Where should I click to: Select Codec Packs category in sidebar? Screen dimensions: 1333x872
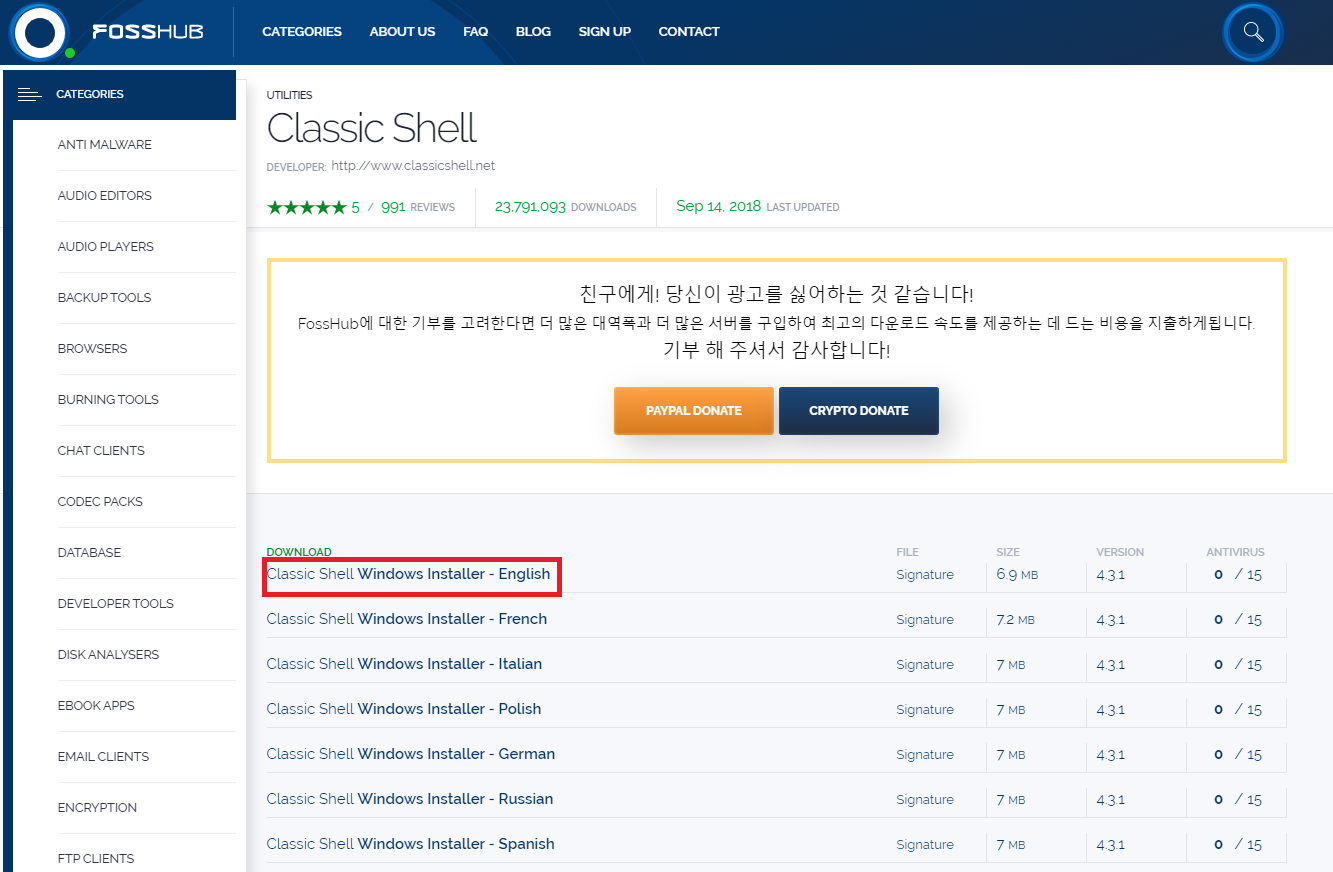point(100,502)
